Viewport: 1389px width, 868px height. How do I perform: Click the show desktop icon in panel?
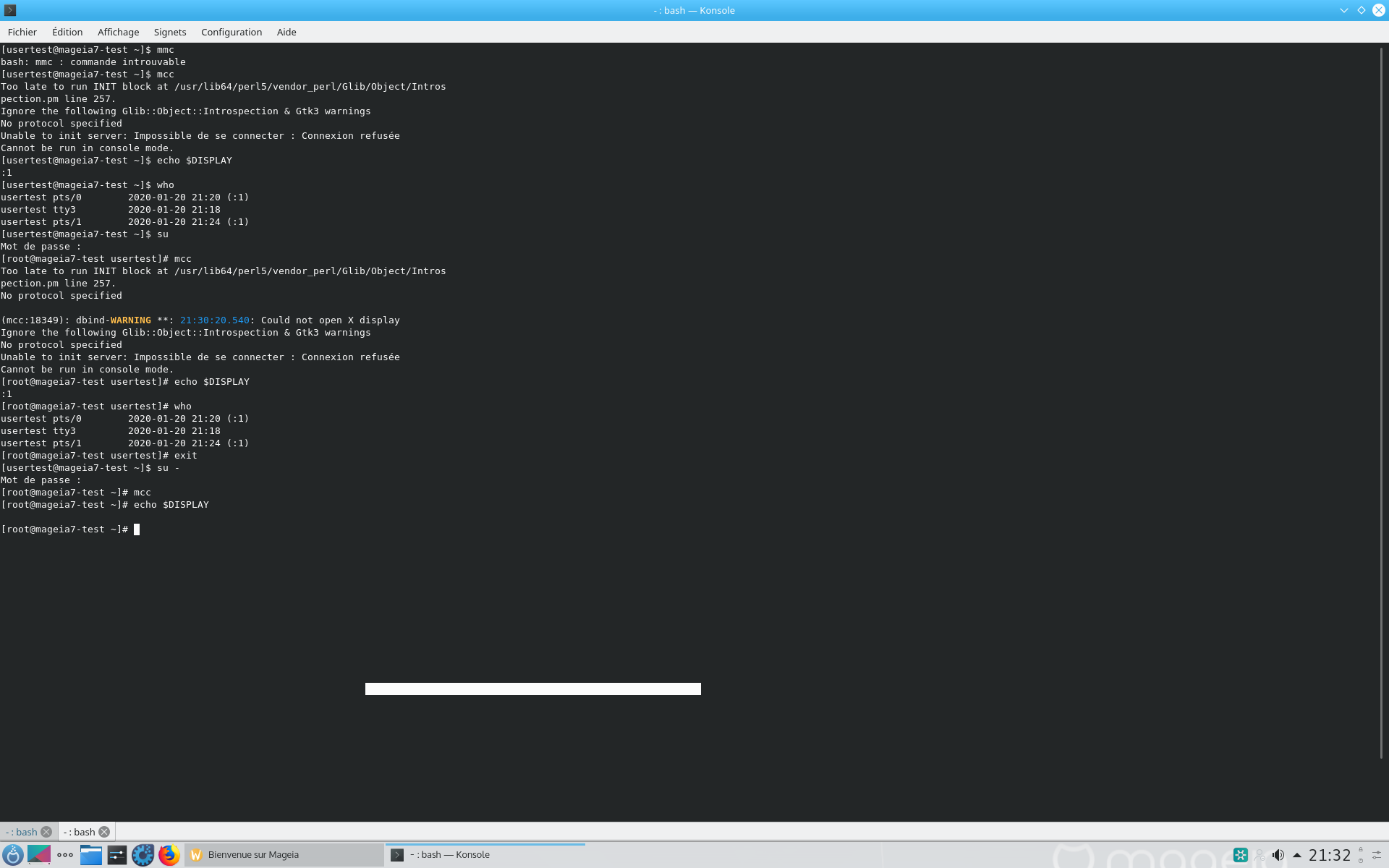click(39, 855)
